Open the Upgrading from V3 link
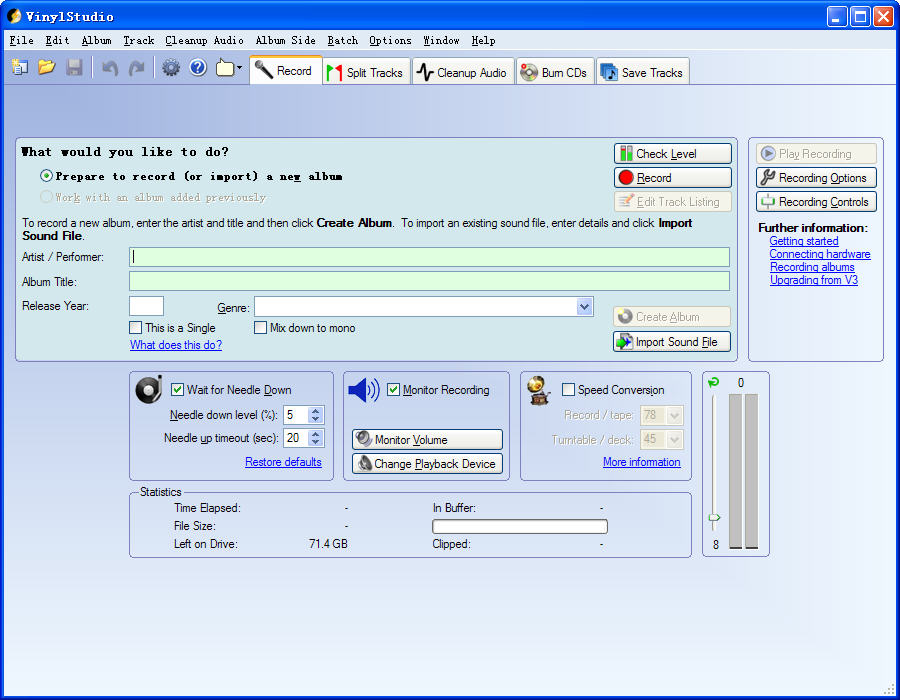Screen dimensions: 900x700 point(813,280)
